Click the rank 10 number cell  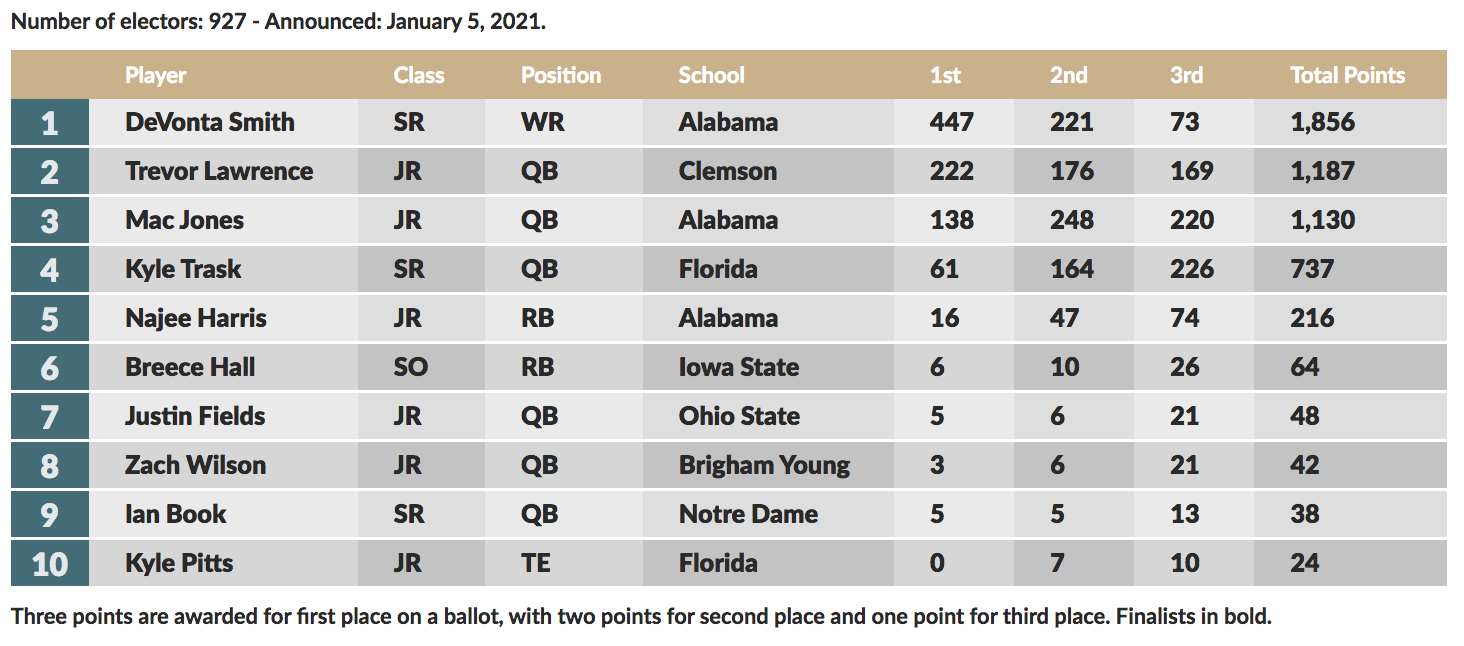tap(50, 564)
